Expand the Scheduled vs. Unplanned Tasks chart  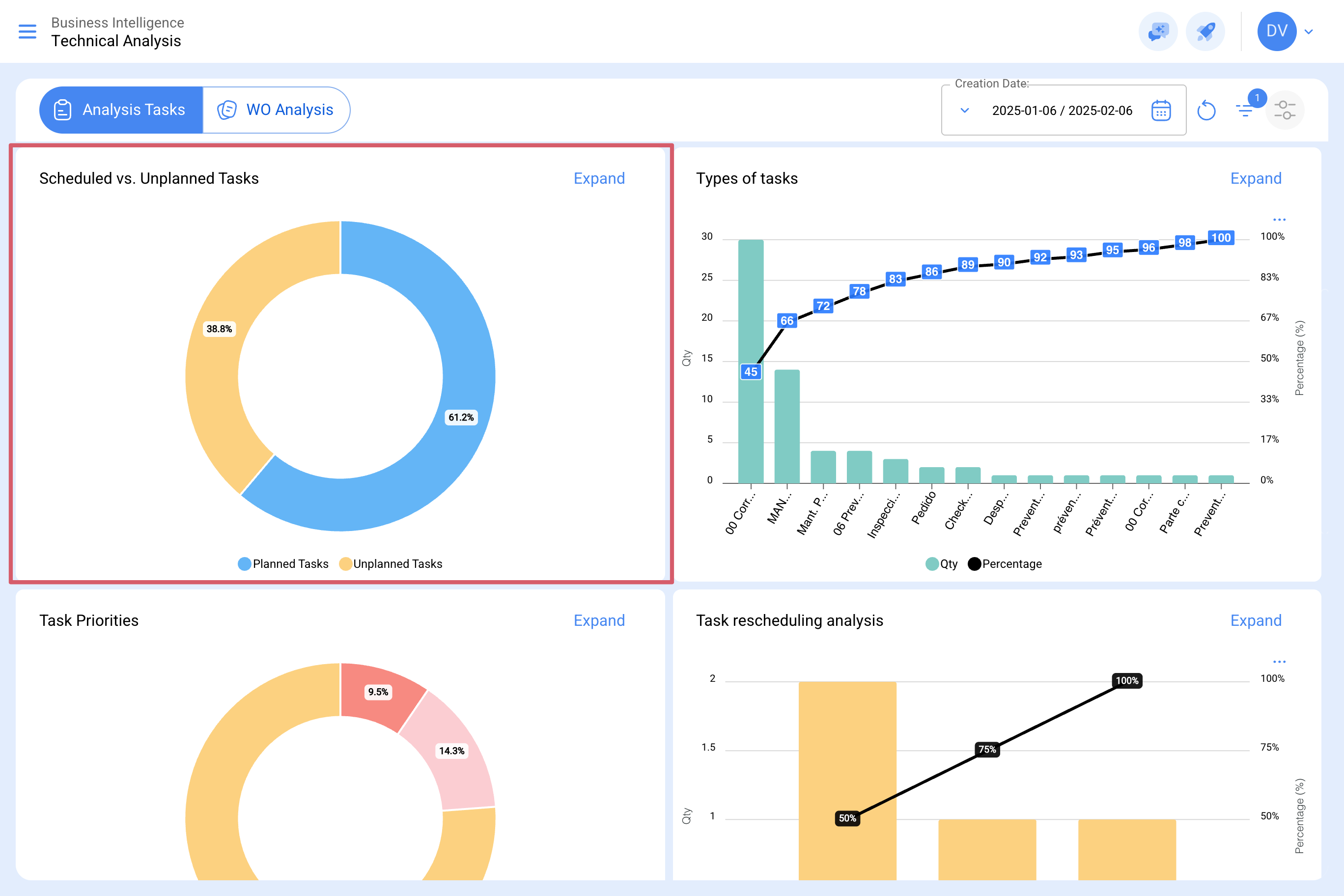point(599,178)
